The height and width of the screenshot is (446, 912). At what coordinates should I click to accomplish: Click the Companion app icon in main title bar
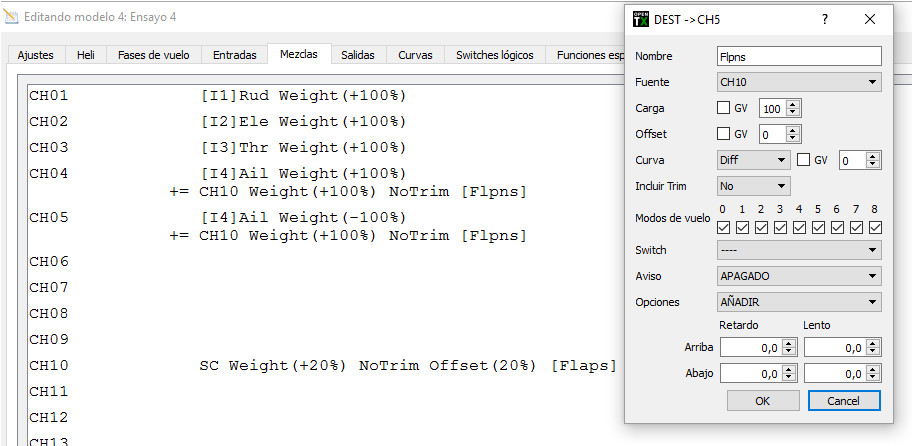click(x=11, y=17)
